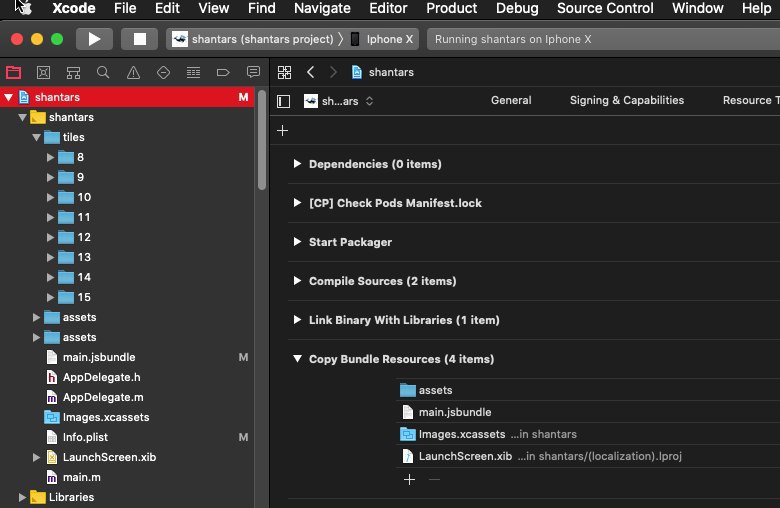Go back with the left chevron
This screenshot has height=508, width=780.
(x=310, y=72)
